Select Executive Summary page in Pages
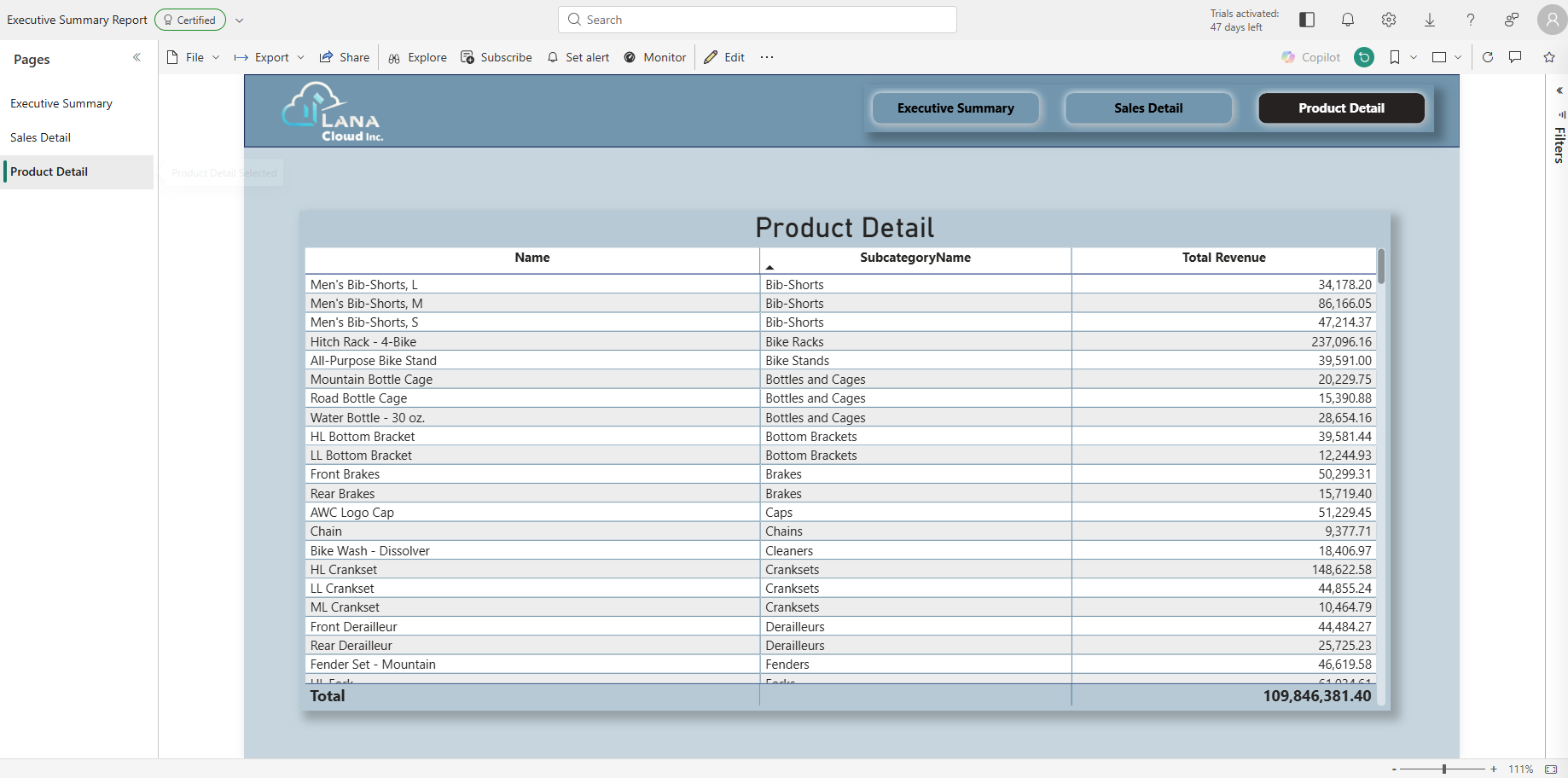 77,103
